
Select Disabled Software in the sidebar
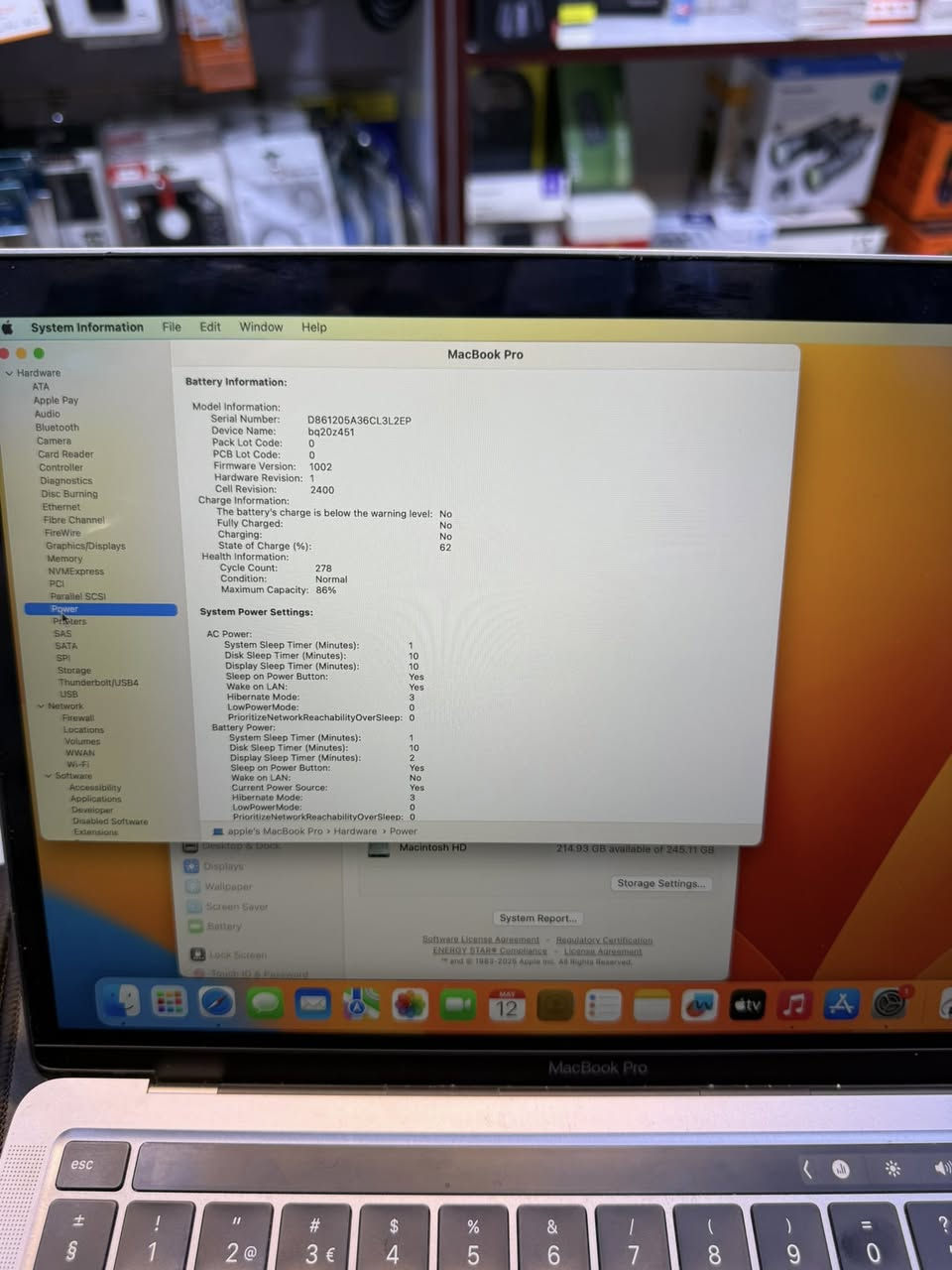[x=110, y=822]
